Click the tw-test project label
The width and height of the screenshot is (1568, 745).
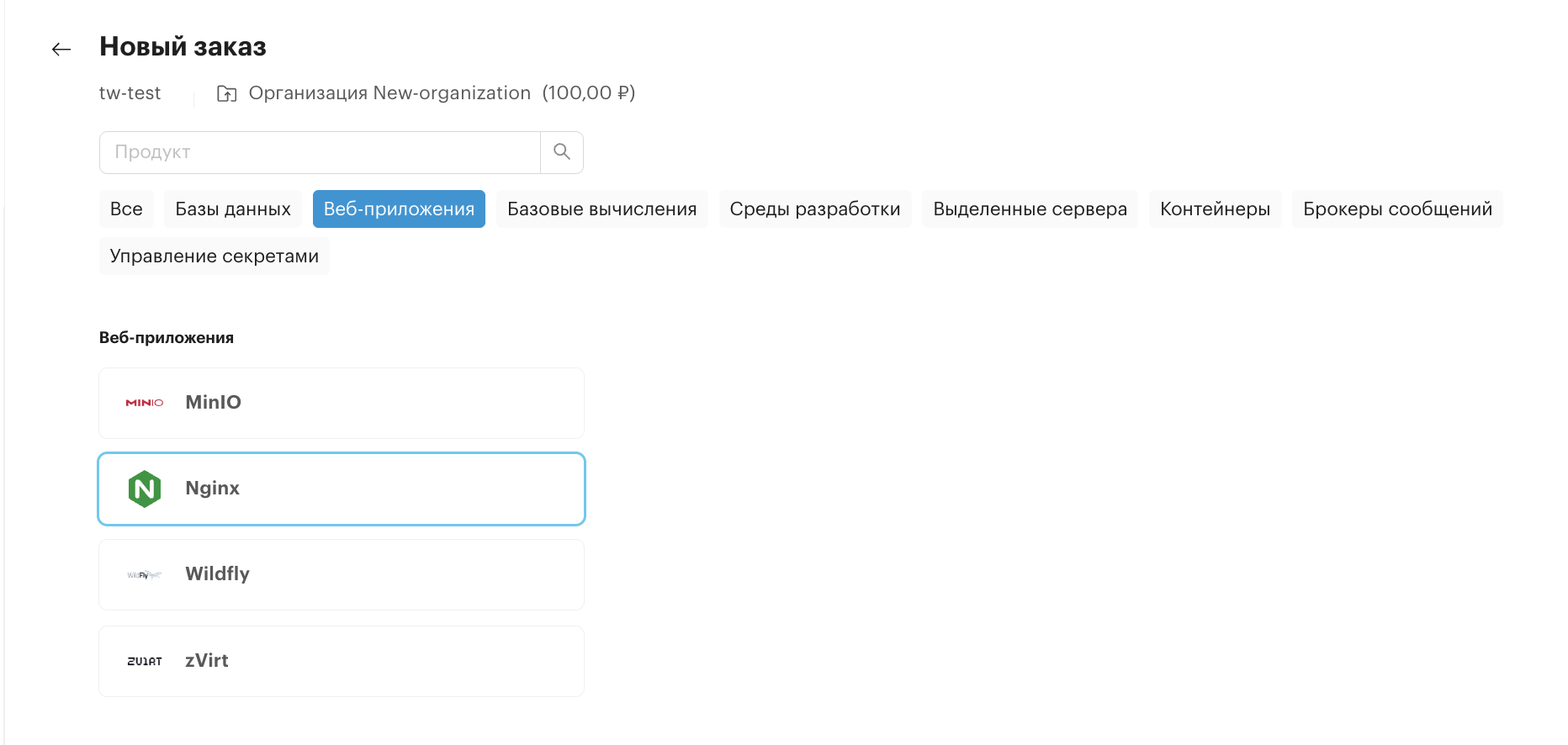pyautogui.click(x=130, y=93)
